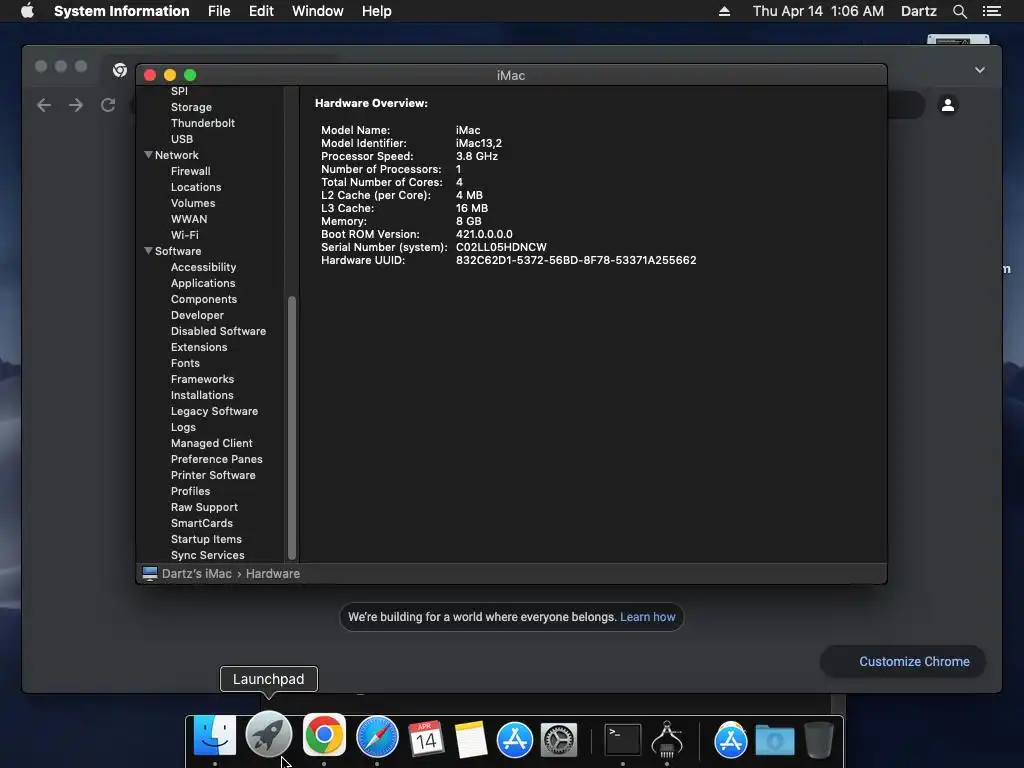Open the Notes app in Dock

coord(470,739)
